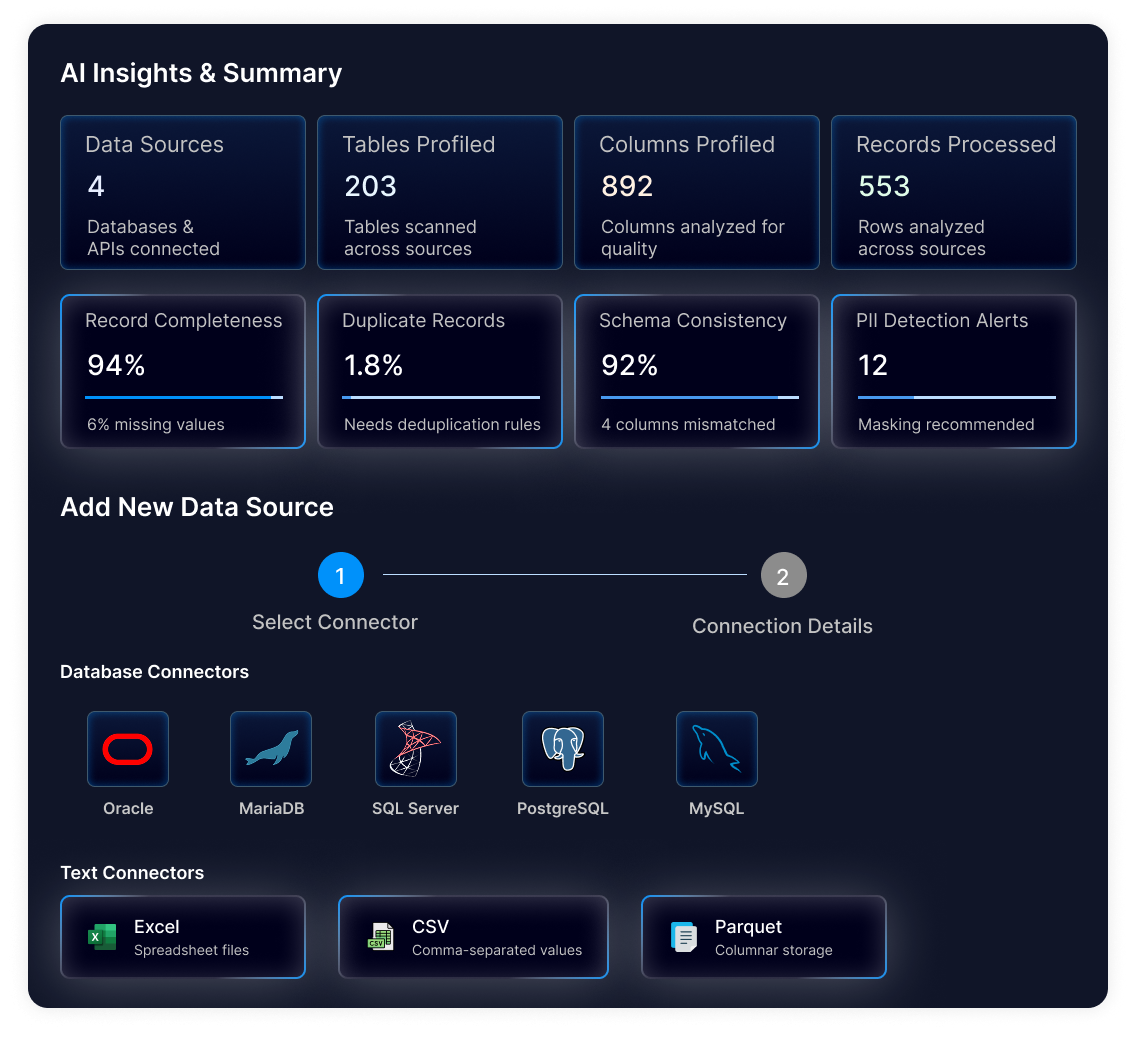Screen dimensions: 1137x1043
Task: Click the Schema Consistency progress bar
Action: tap(698, 397)
